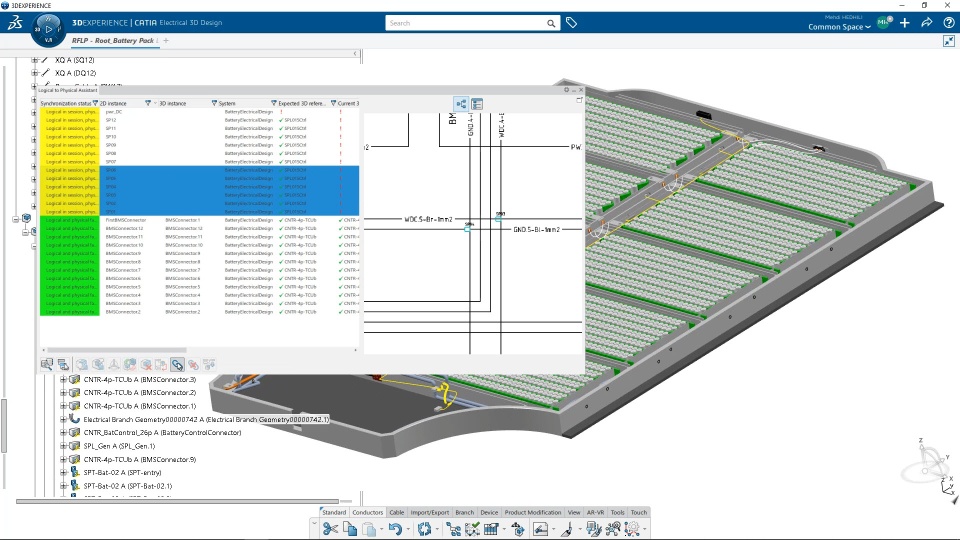Click the check-mark grid icon in toolbar
960x540 pixels.
[x=472, y=528]
